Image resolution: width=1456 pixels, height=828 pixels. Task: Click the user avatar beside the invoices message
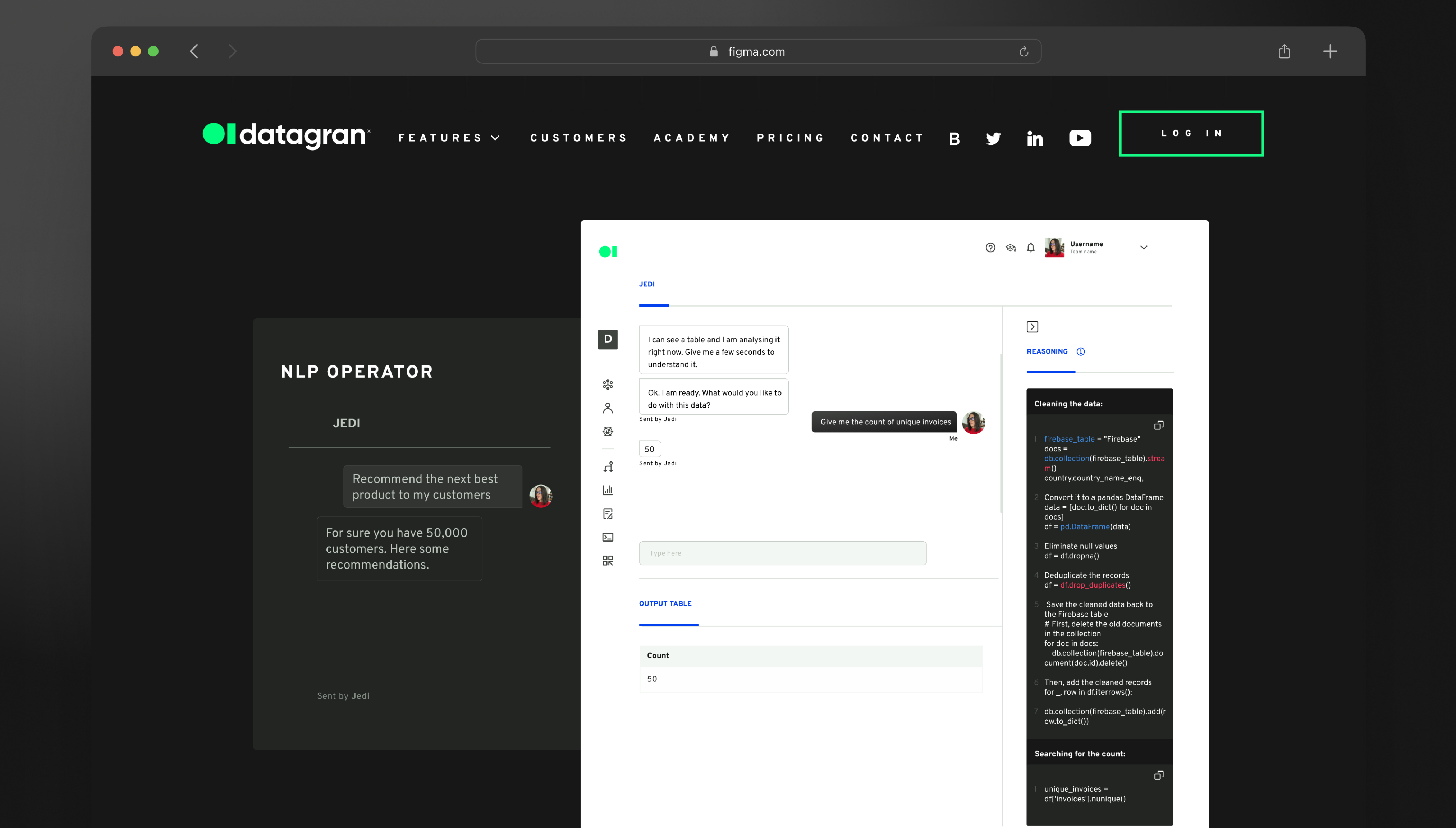point(973,423)
